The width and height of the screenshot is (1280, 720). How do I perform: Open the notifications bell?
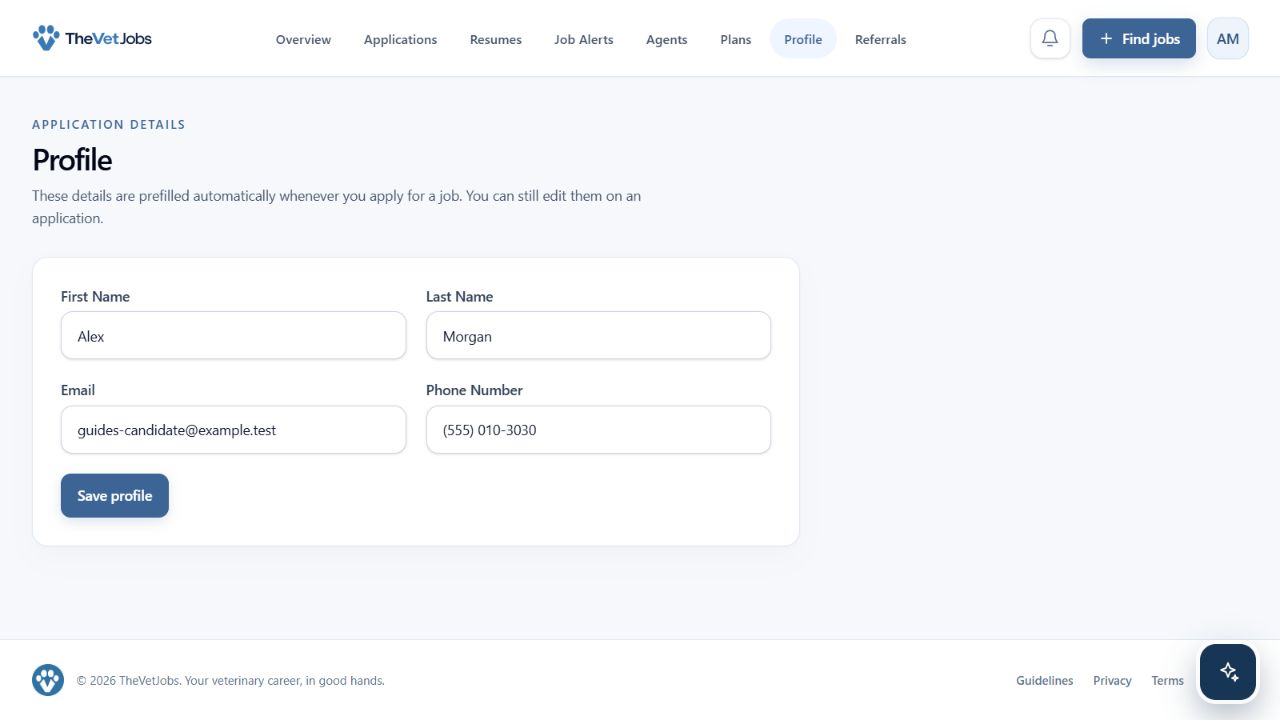point(1050,38)
